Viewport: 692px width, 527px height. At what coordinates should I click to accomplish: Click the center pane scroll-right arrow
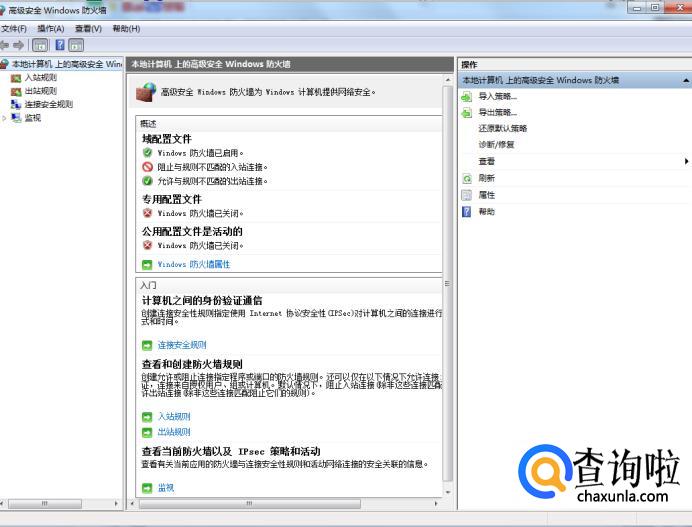pyautogui.click(x=436, y=504)
